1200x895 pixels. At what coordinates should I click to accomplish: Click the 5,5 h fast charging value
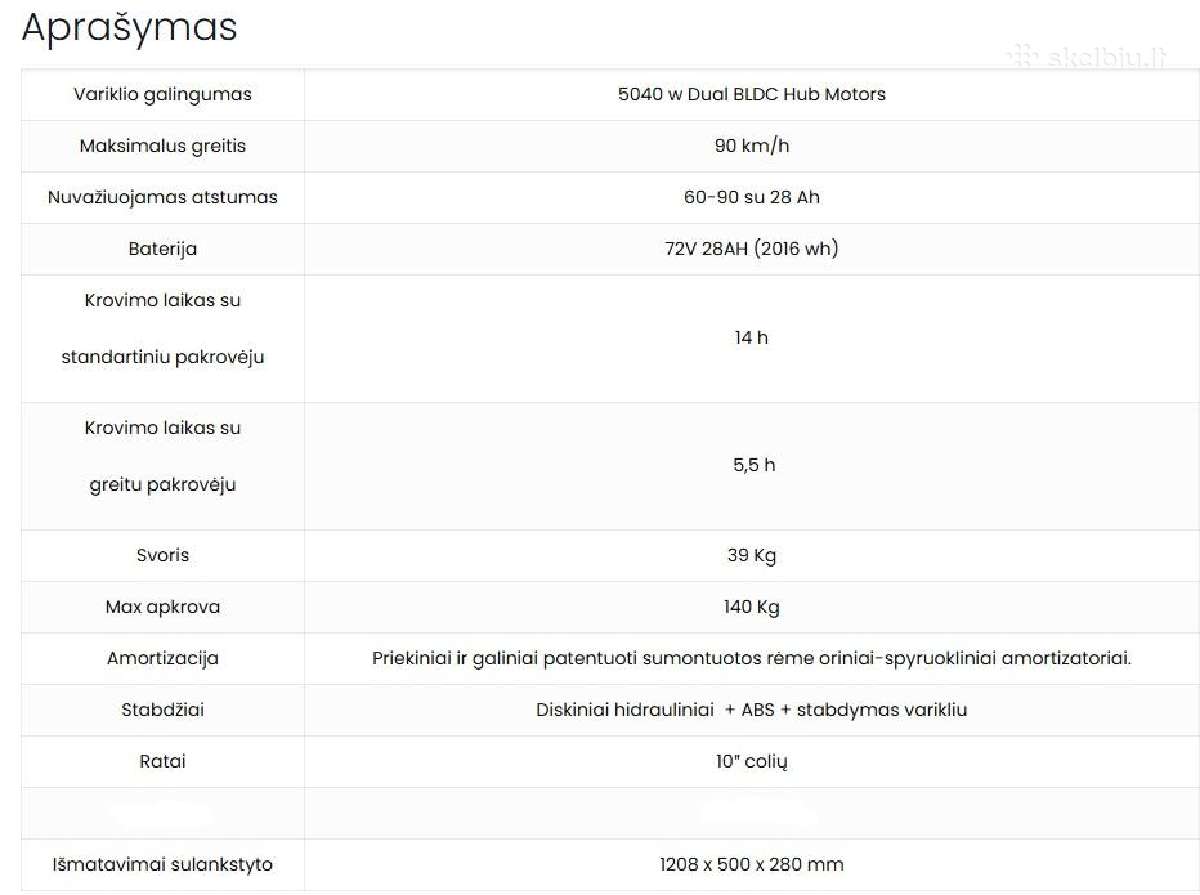[754, 465]
